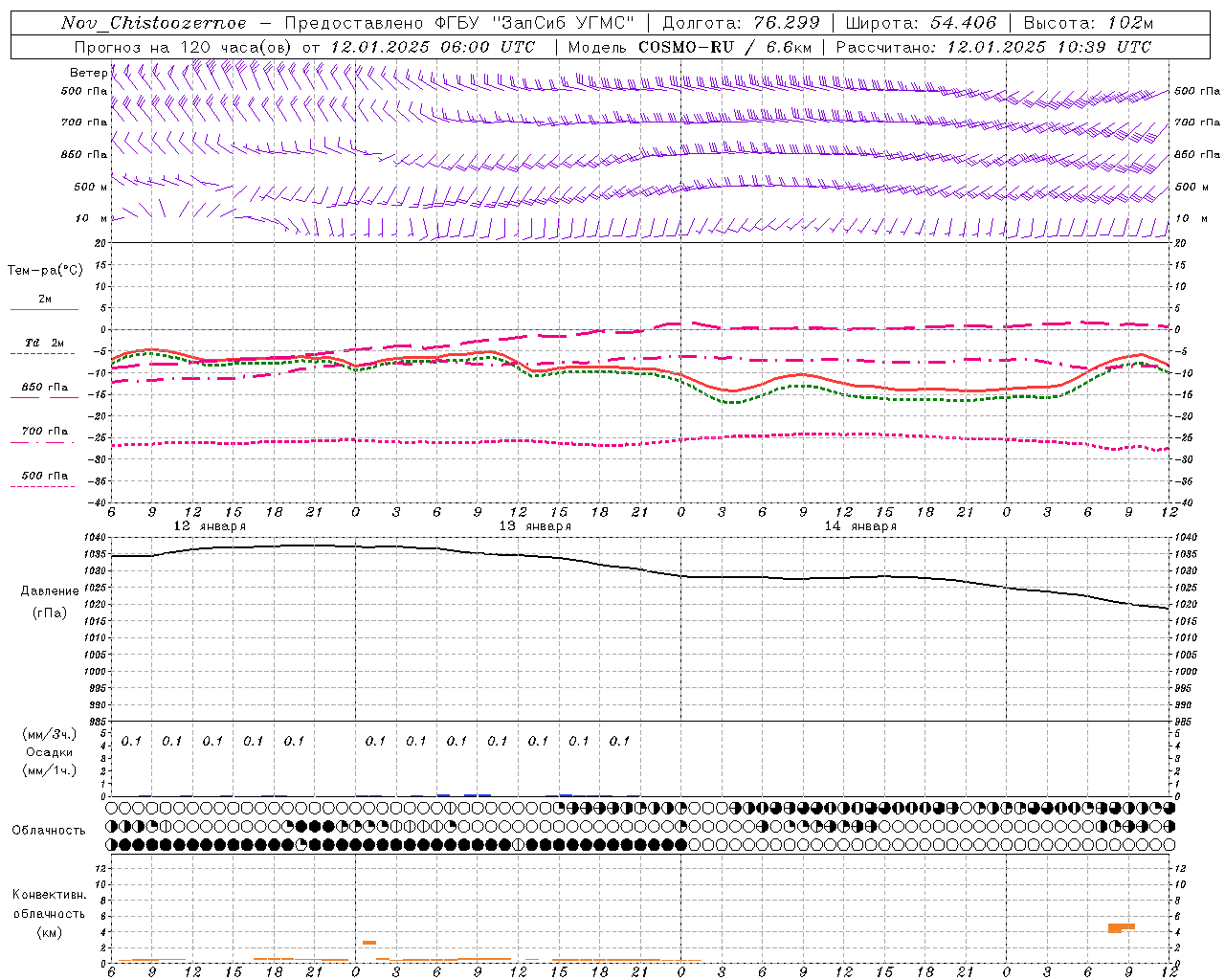This screenshot has height=980, width=1225.
Task: Select the date label '14 января'
Action: pyautogui.click(x=860, y=526)
